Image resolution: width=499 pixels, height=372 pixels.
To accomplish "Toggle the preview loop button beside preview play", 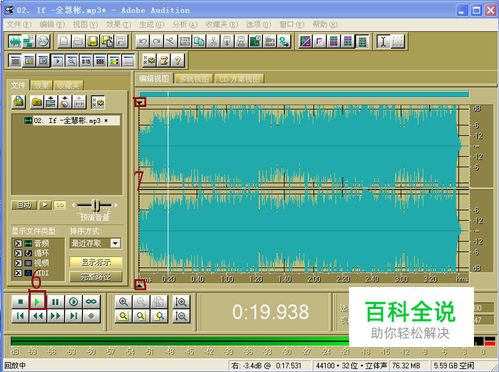I will [60, 205].
